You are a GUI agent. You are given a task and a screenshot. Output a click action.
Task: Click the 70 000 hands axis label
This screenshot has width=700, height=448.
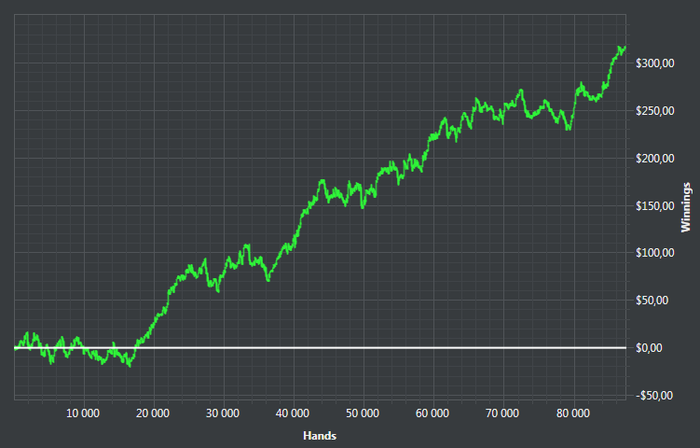[502, 413]
